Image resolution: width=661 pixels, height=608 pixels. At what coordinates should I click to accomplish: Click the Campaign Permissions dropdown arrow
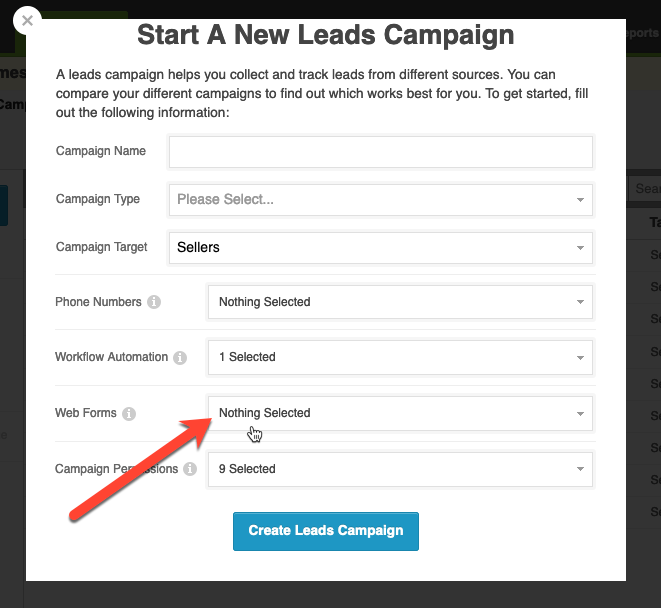coord(580,469)
